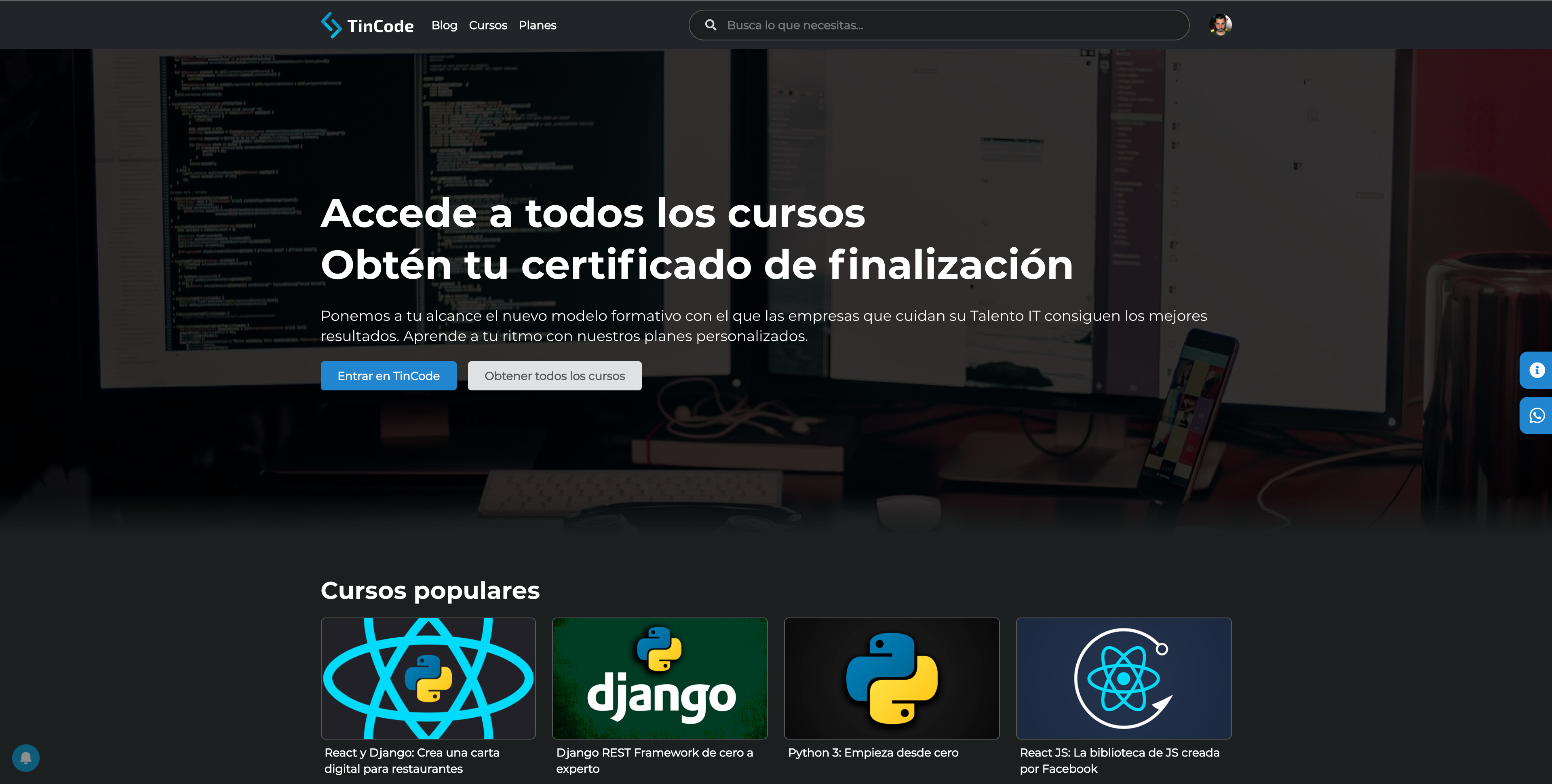Click the search magnifier icon

711,25
